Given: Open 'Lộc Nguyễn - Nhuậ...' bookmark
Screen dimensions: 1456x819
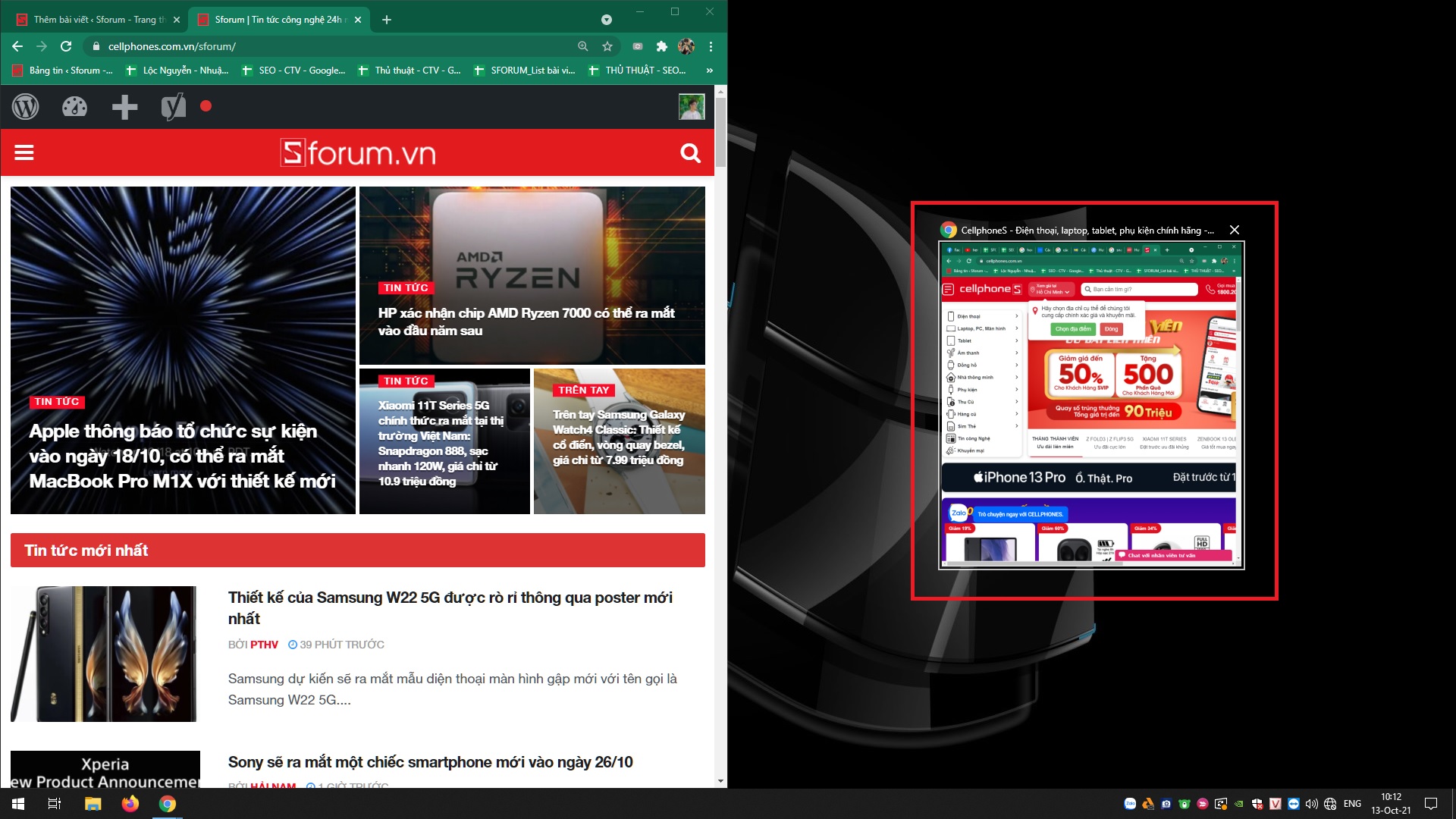Looking at the screenshot, I should [x=177, y=71].
